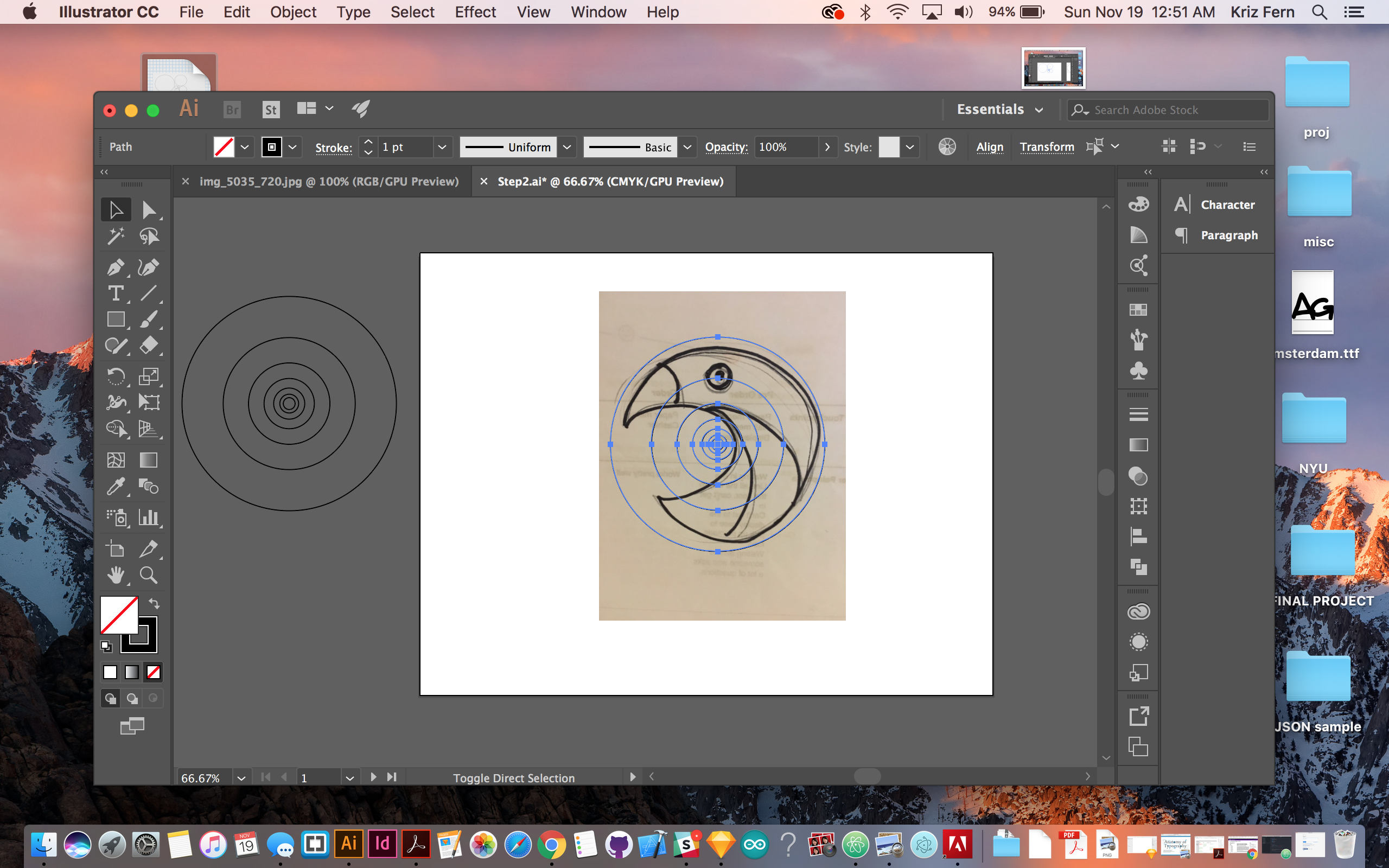Viewport: 1389px width, 868px height.
Task: Select the Hand tool
Action: pyautogui.click(x=116, y=575)
